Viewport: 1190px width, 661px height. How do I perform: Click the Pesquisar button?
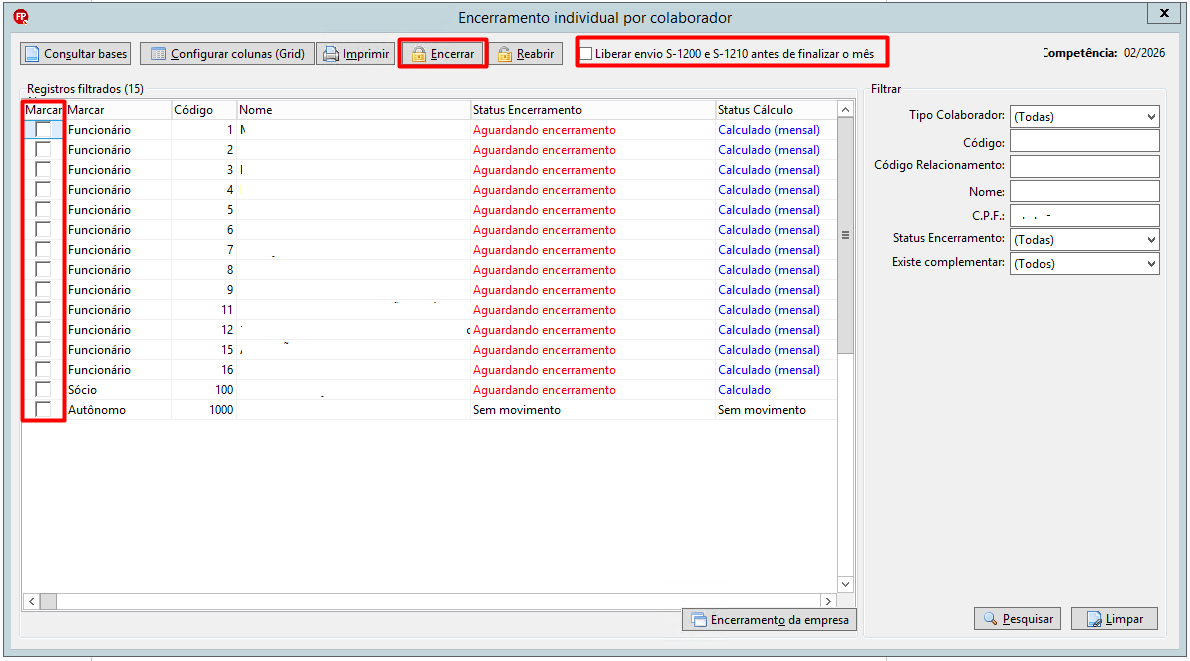1017,619
